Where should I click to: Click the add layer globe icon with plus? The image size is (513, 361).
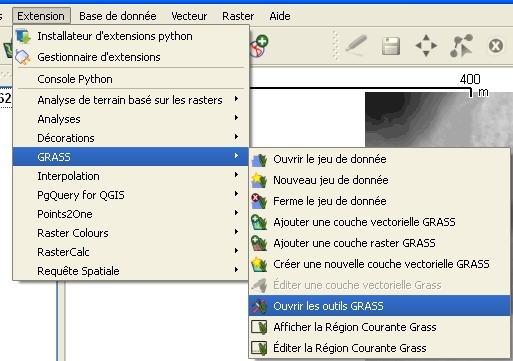coord(259,46)
